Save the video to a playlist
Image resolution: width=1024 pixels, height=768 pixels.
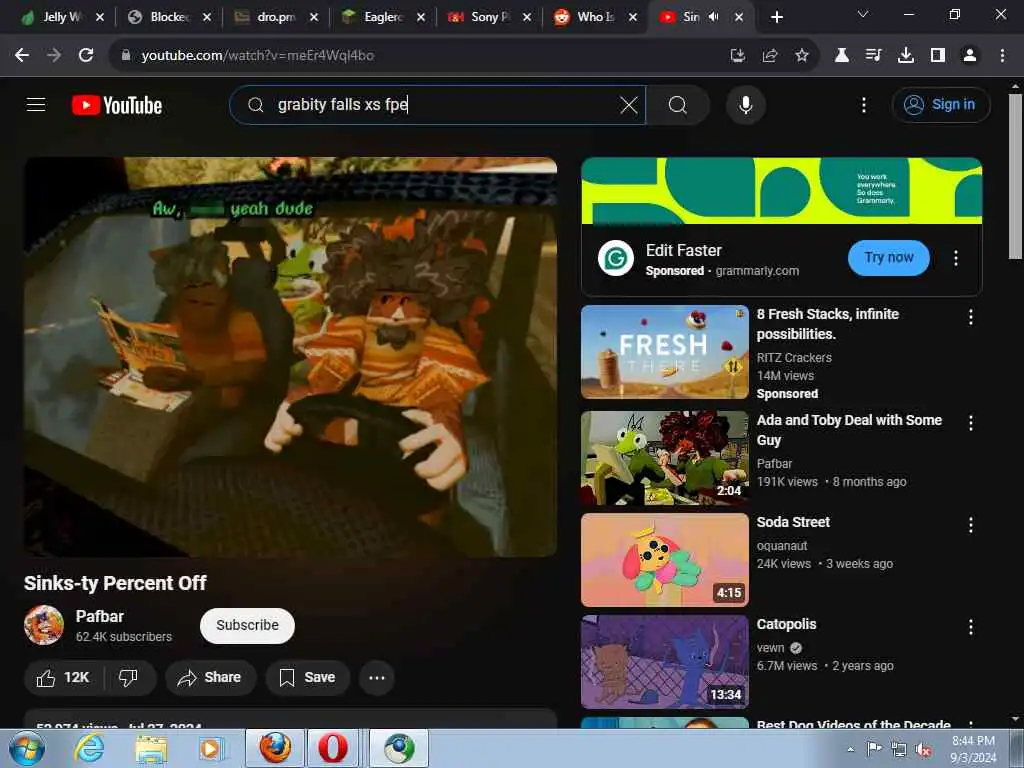tap(307, 678)
